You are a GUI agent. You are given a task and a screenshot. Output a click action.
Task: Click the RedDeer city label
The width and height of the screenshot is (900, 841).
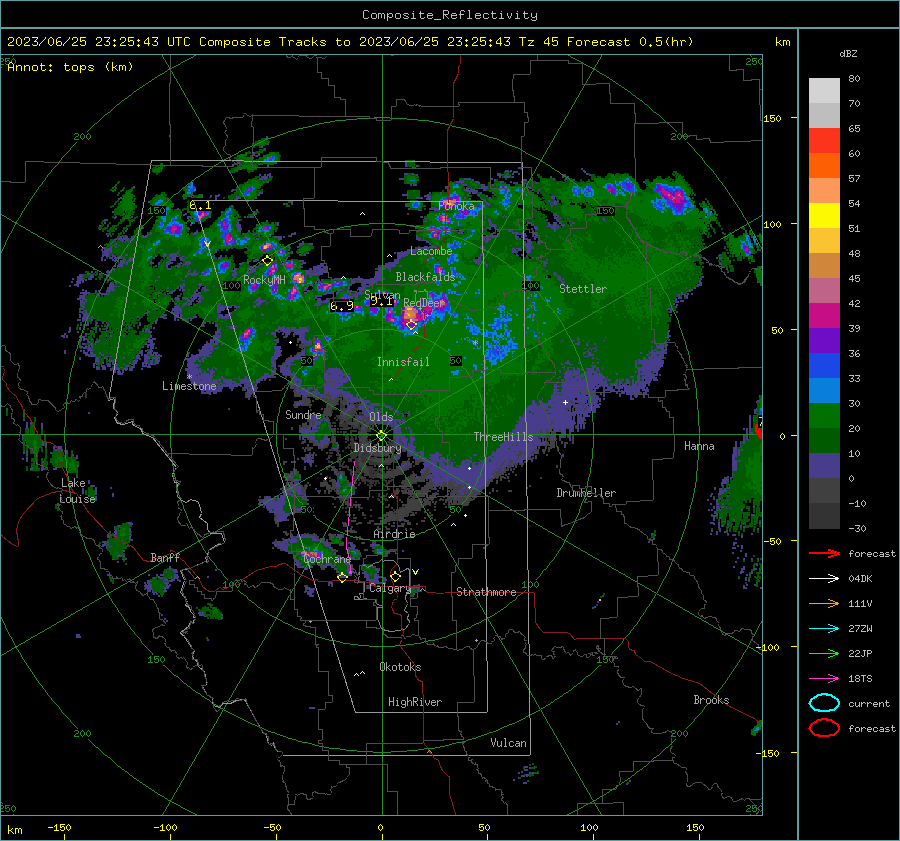click(x=424, y=303)
